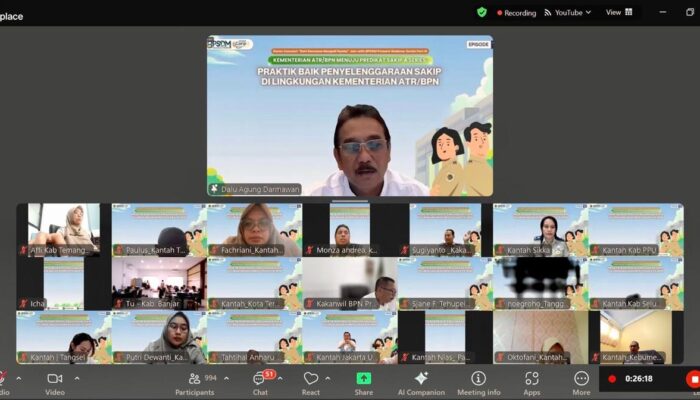
Task: Select the Kantah Jakarta U participant tile
Action: [x=350, y=337]
